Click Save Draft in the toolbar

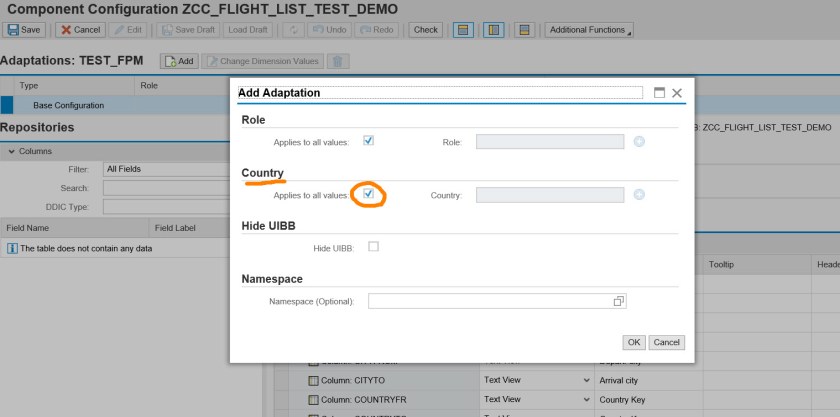189,30
